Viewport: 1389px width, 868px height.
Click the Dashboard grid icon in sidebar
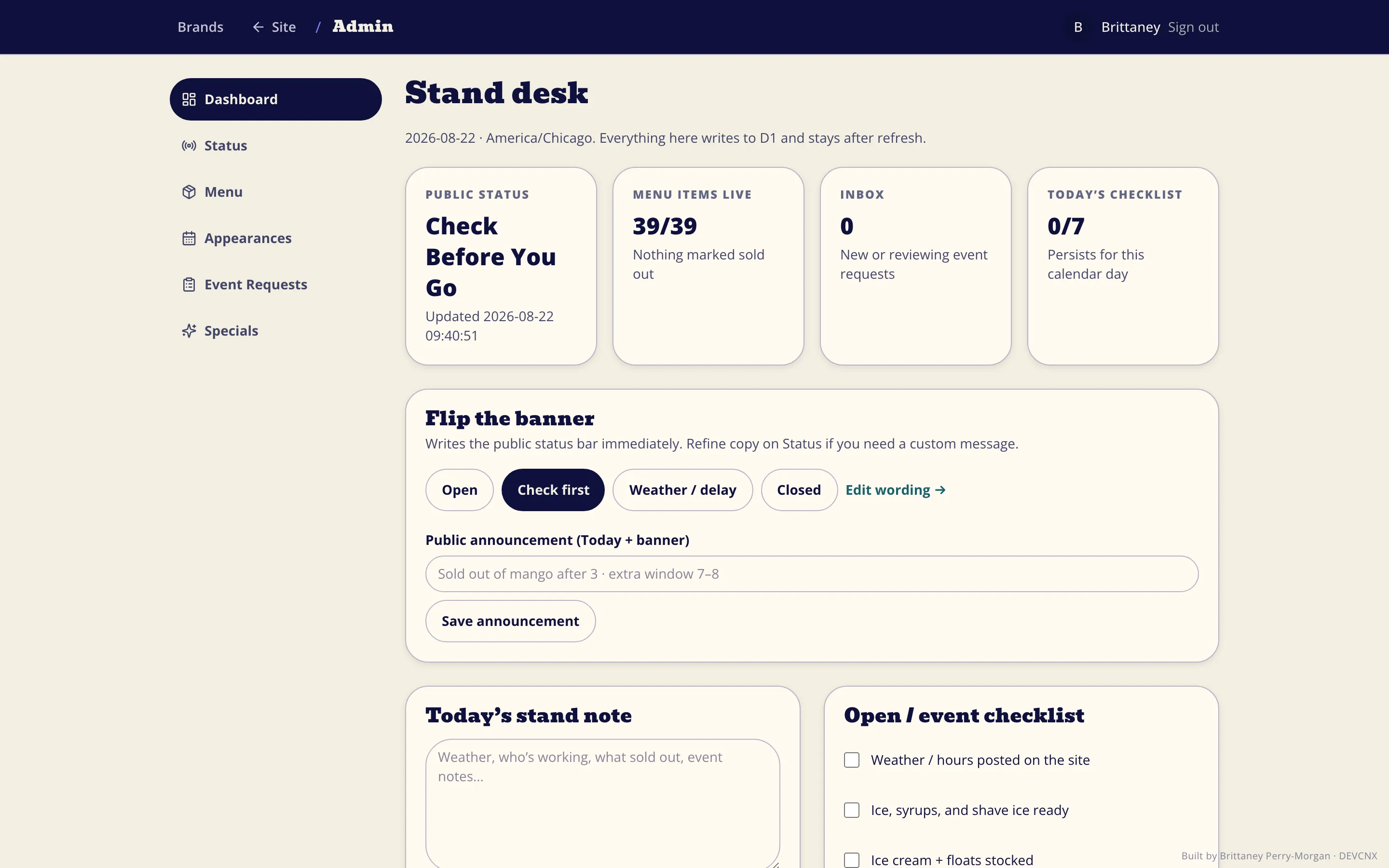click(x=189, y=99)
